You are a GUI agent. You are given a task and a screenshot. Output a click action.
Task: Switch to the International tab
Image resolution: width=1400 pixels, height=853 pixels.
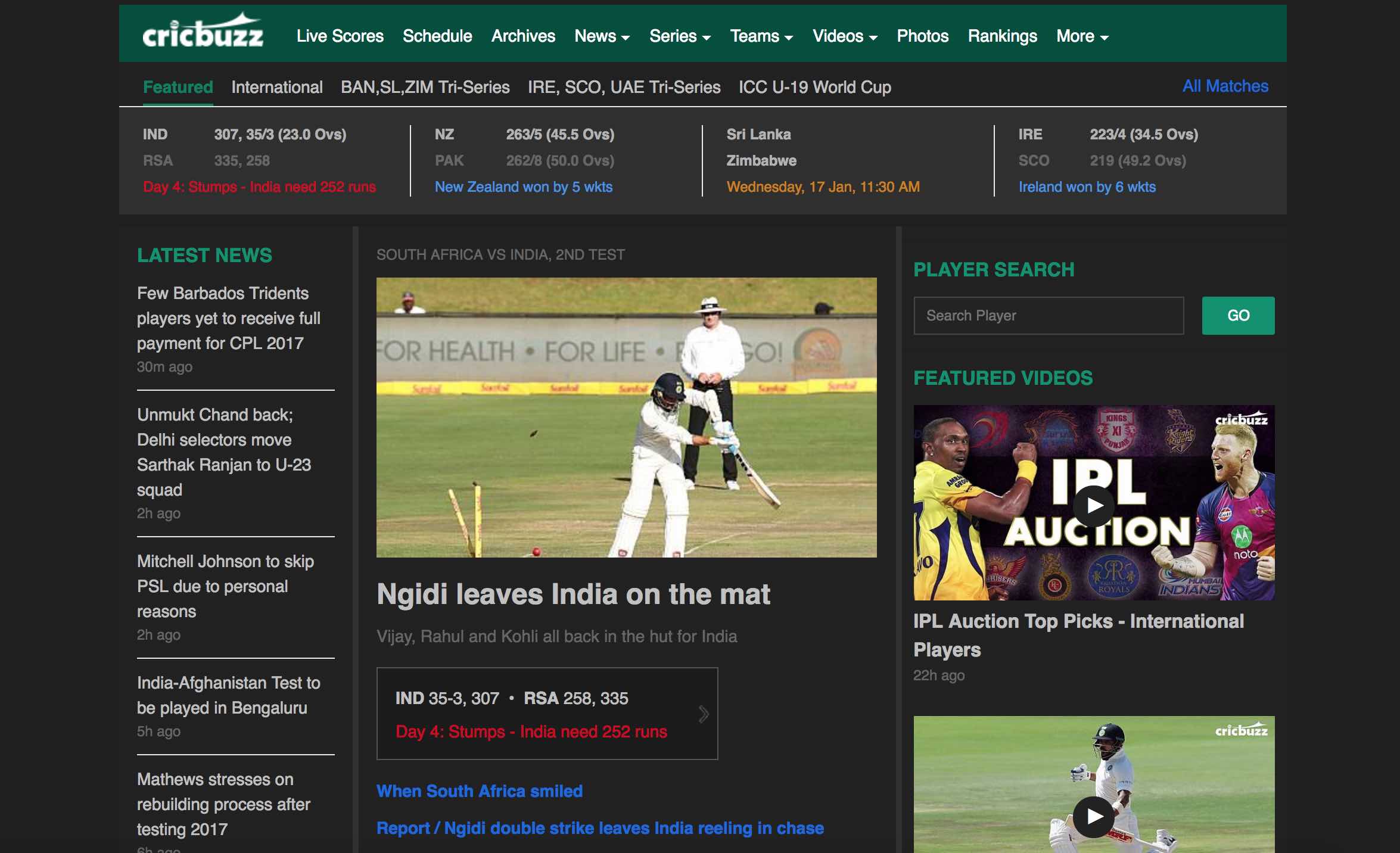277,87
